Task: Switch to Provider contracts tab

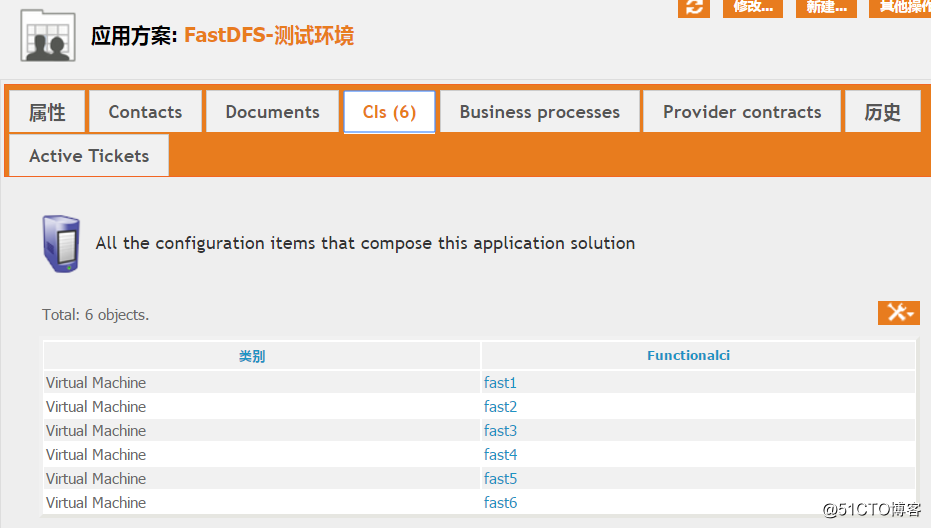Action: (742, 112)
